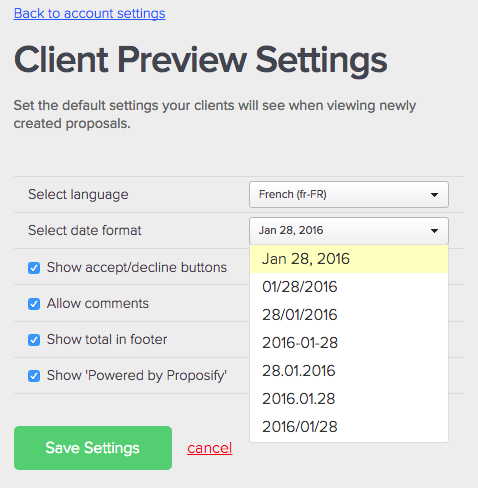Choose the 01/28/2016 date format option
478x488 pixels.
(x=349, y=287)
